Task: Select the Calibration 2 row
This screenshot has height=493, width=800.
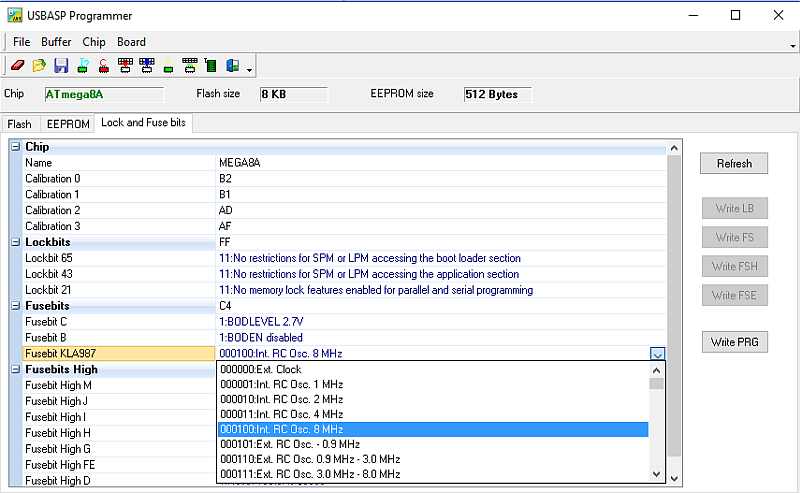Action: (344, 210)
